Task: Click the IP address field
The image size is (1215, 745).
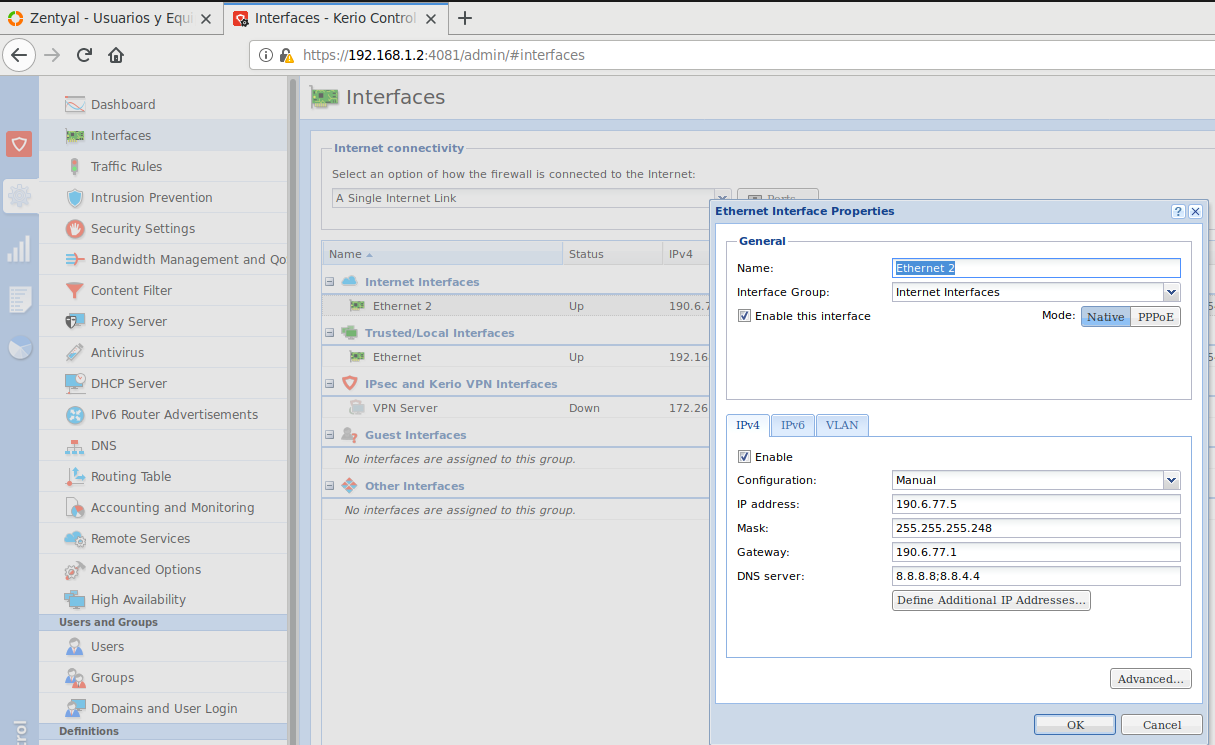Action: tap(1036, 504)
